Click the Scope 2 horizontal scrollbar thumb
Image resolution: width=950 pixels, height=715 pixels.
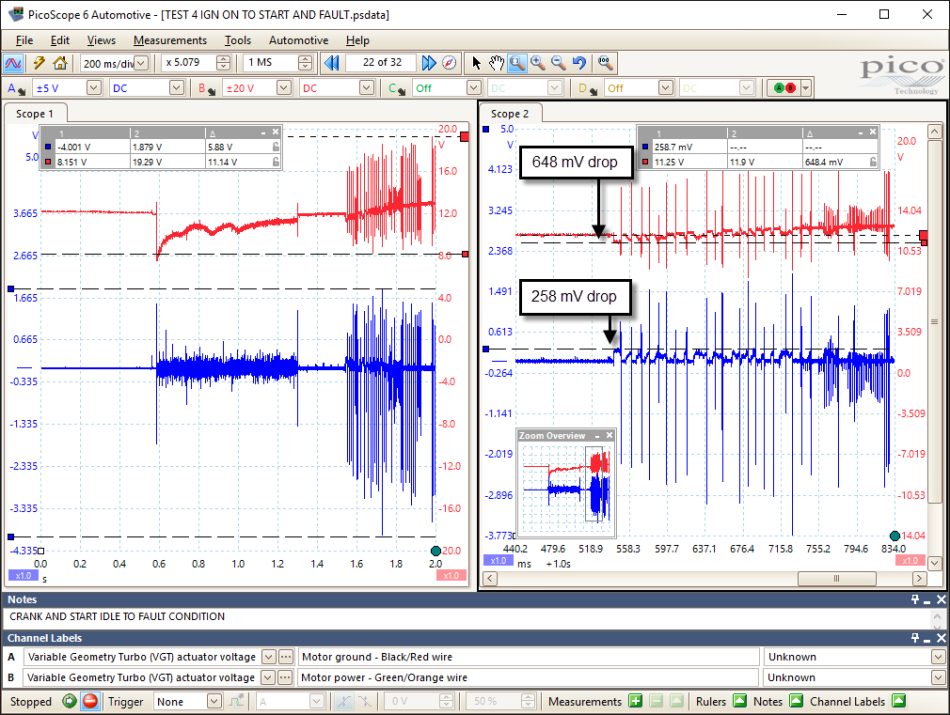837,578
